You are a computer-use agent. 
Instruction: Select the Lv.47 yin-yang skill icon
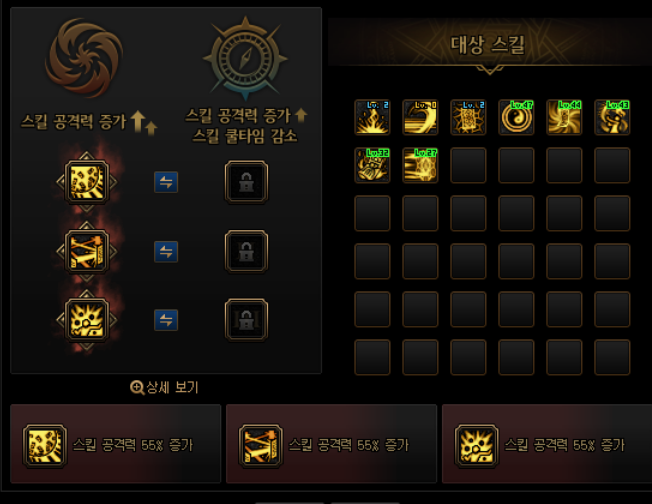(x=516, y=117)
